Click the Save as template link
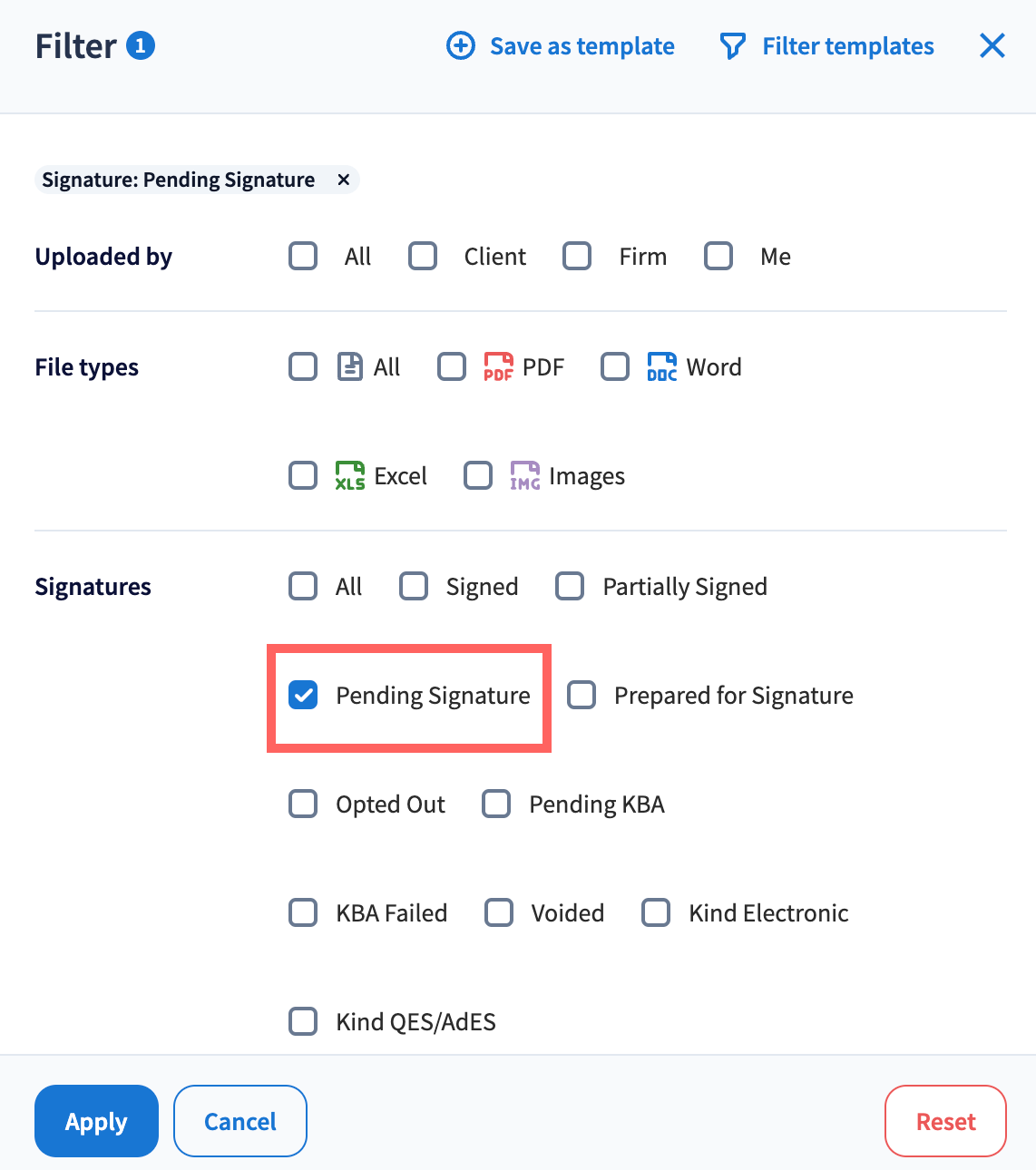 (x=582, y=46)
